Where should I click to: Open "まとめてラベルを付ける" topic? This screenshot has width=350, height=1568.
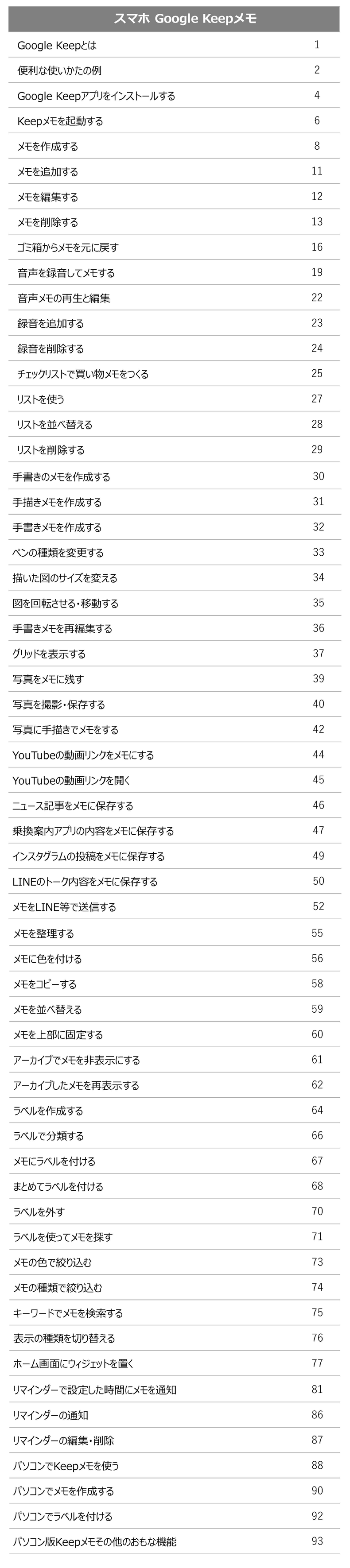(x=58, y=1186)
